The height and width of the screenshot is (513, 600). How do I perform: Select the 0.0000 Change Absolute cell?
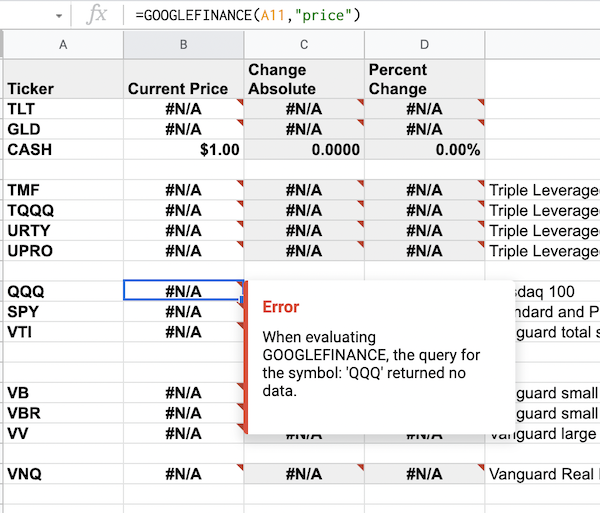(x=304, y=150)
